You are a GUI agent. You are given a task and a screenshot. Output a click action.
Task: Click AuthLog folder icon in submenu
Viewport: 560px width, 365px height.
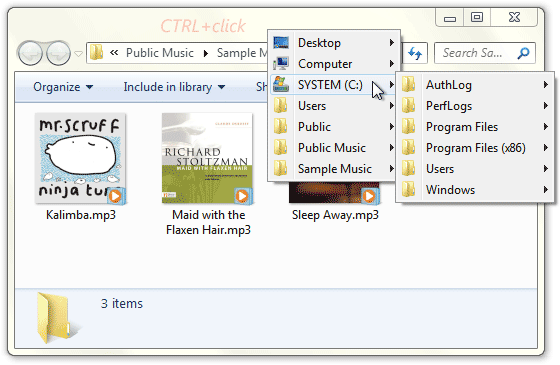409,85
